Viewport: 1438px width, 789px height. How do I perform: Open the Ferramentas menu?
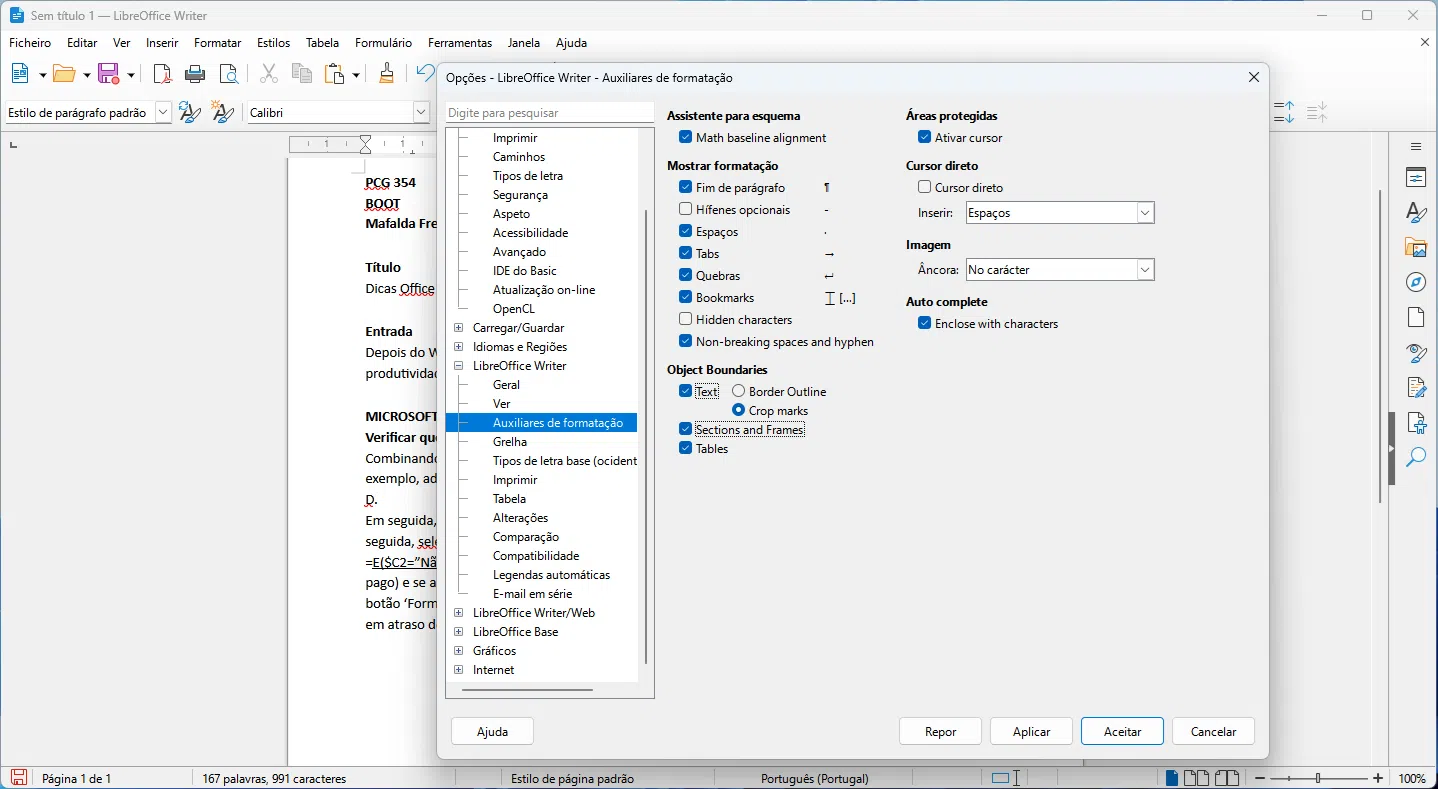click(460, 43)
